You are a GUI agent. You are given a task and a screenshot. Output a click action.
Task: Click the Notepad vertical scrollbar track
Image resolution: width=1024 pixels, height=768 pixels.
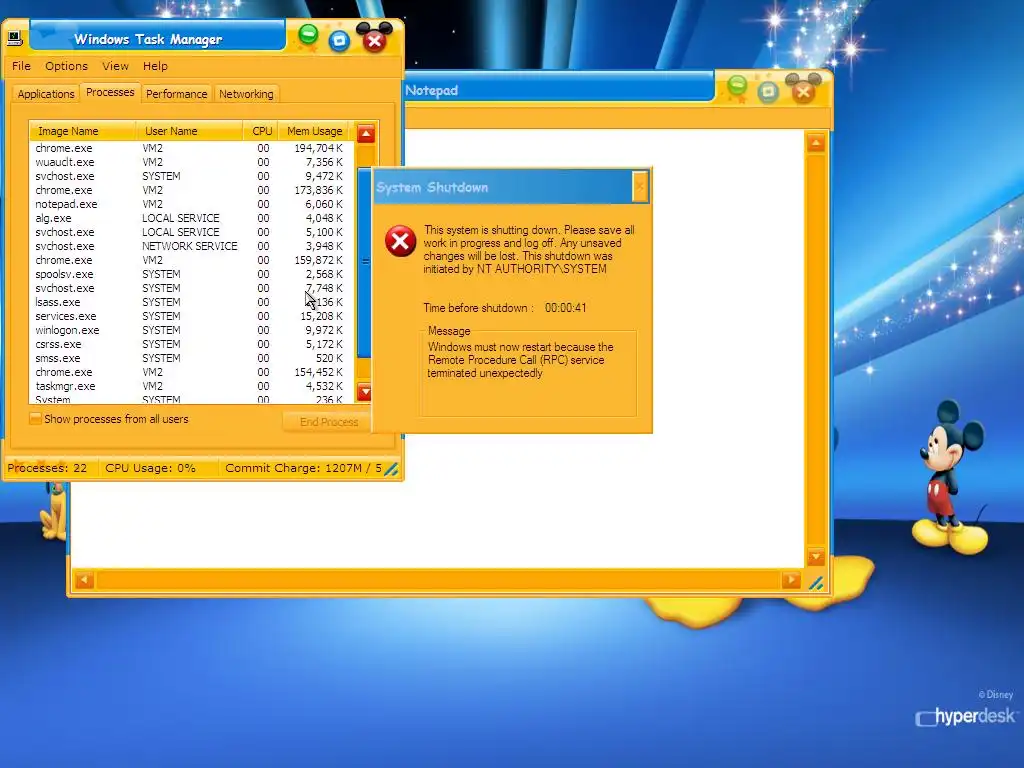[x=816, y=350]
